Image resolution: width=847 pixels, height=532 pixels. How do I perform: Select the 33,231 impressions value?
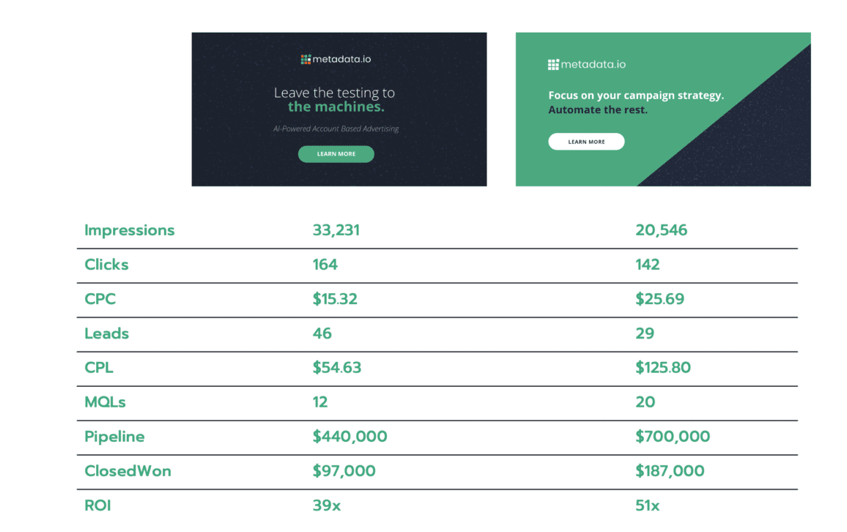click(x=335, y=230)
